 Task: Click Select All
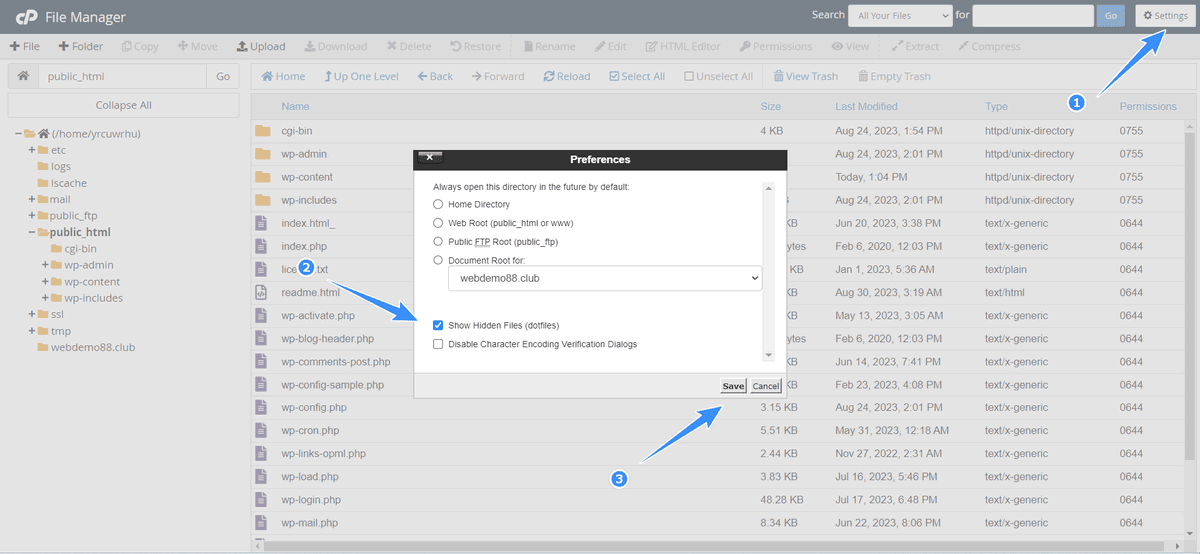(636, 76)
